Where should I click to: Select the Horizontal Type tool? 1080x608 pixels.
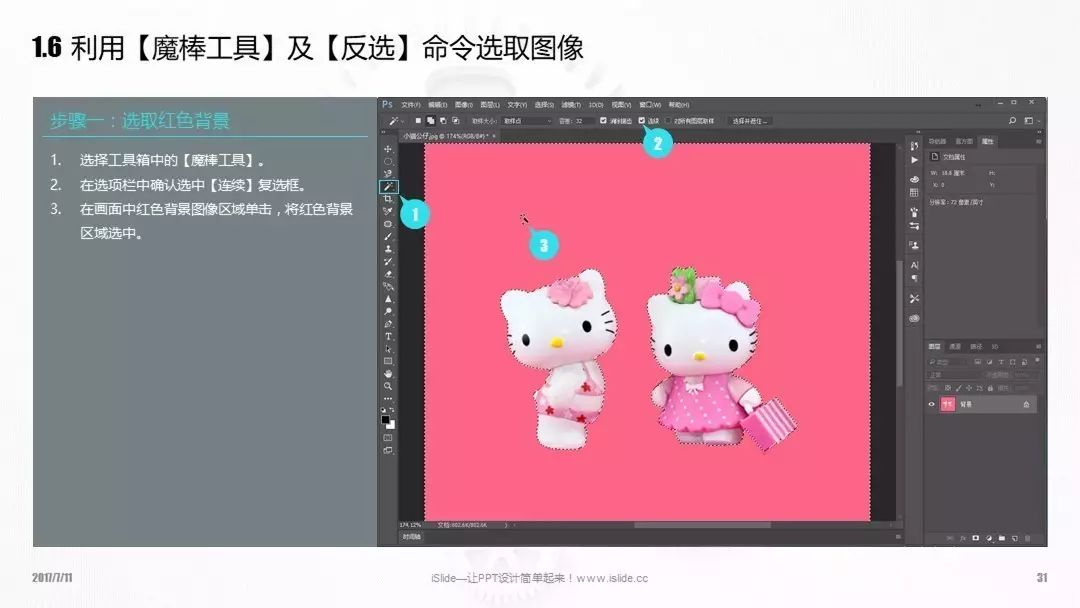point(388,336)
